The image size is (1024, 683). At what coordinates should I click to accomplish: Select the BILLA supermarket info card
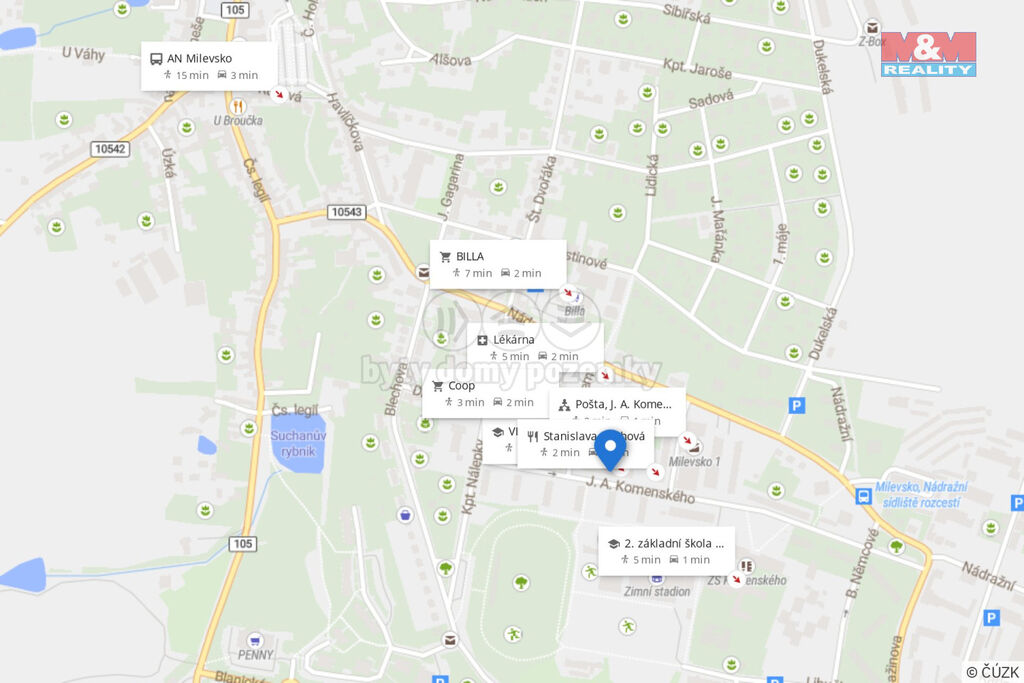[498, 264]
